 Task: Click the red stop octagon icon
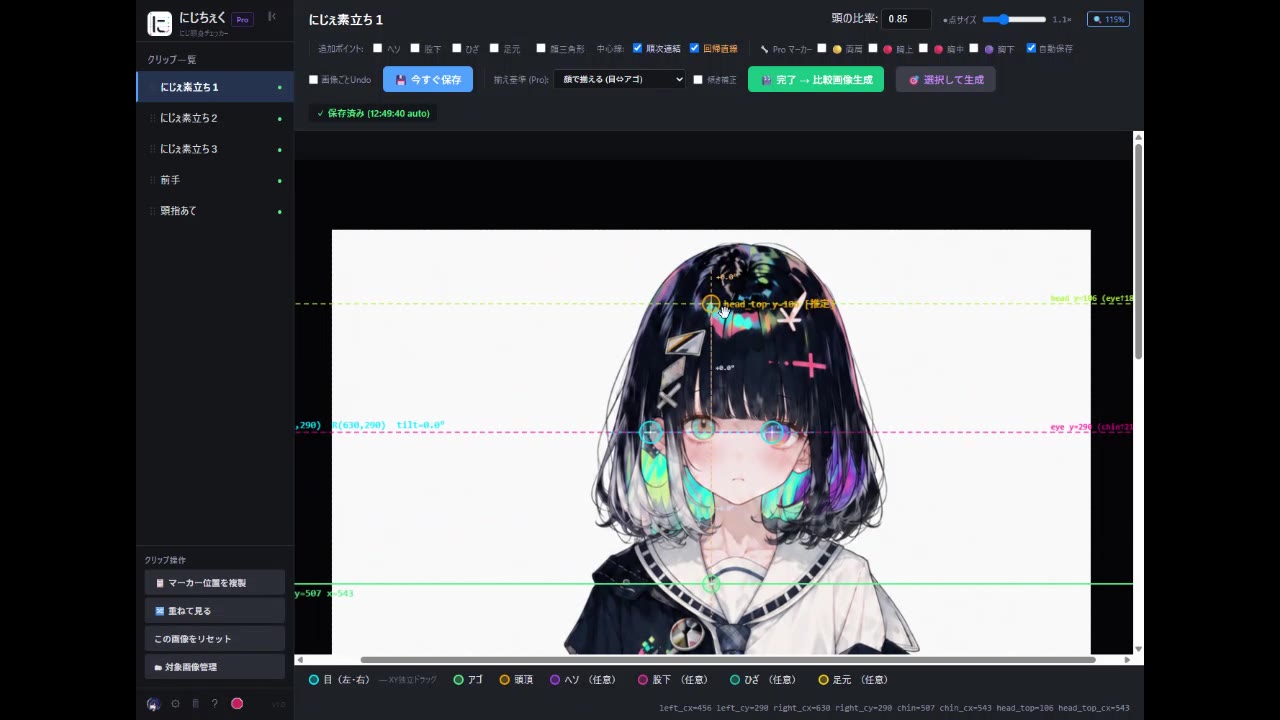[237, 704]
